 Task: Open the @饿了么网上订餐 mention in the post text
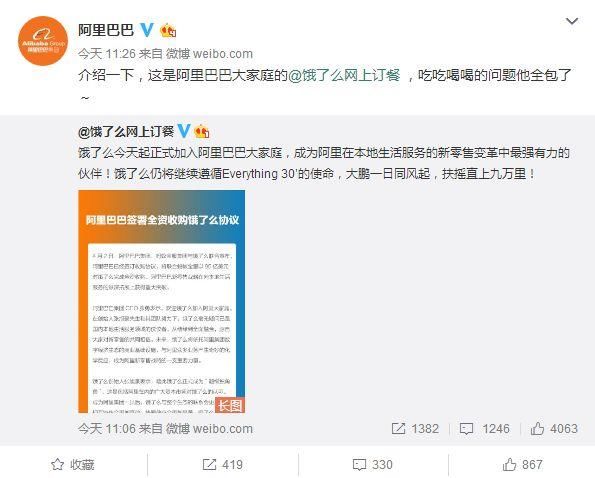coord(344,75)
